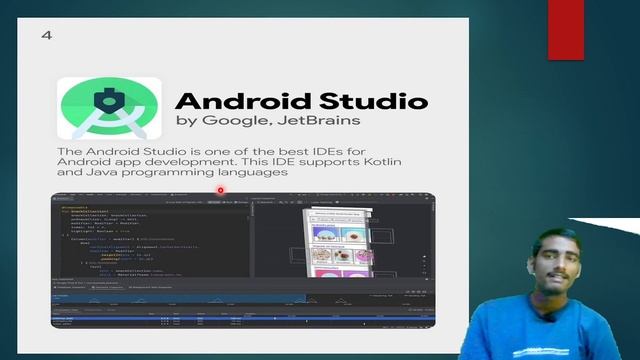The height and width of the screenshot is (360, 640).
Task: Click the "Android Studio" heading text
Action: (x=301, y=101)
